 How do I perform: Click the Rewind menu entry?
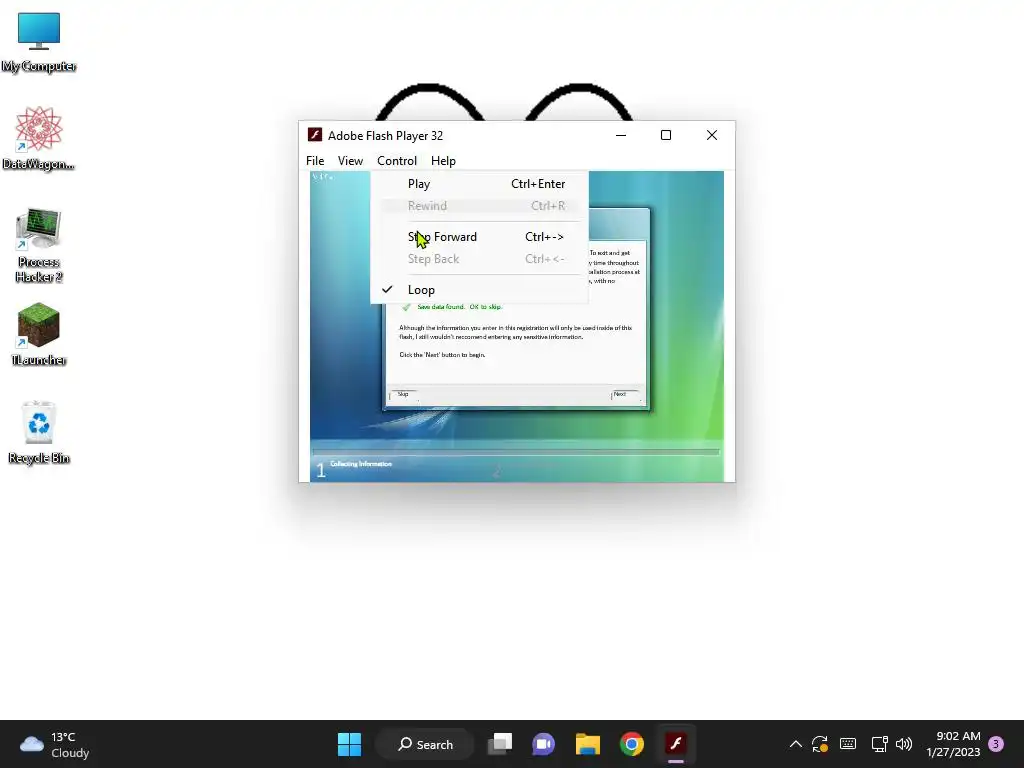click(x=479, y=206)
